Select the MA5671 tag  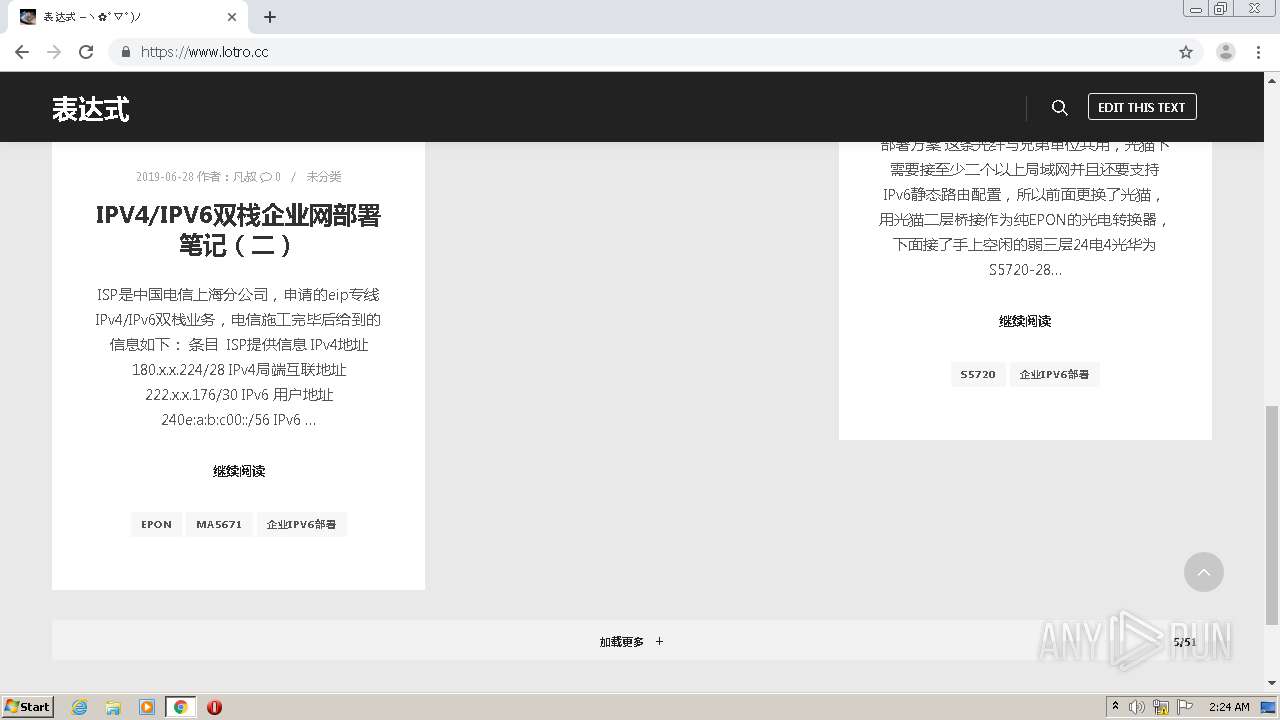(219, 524)
